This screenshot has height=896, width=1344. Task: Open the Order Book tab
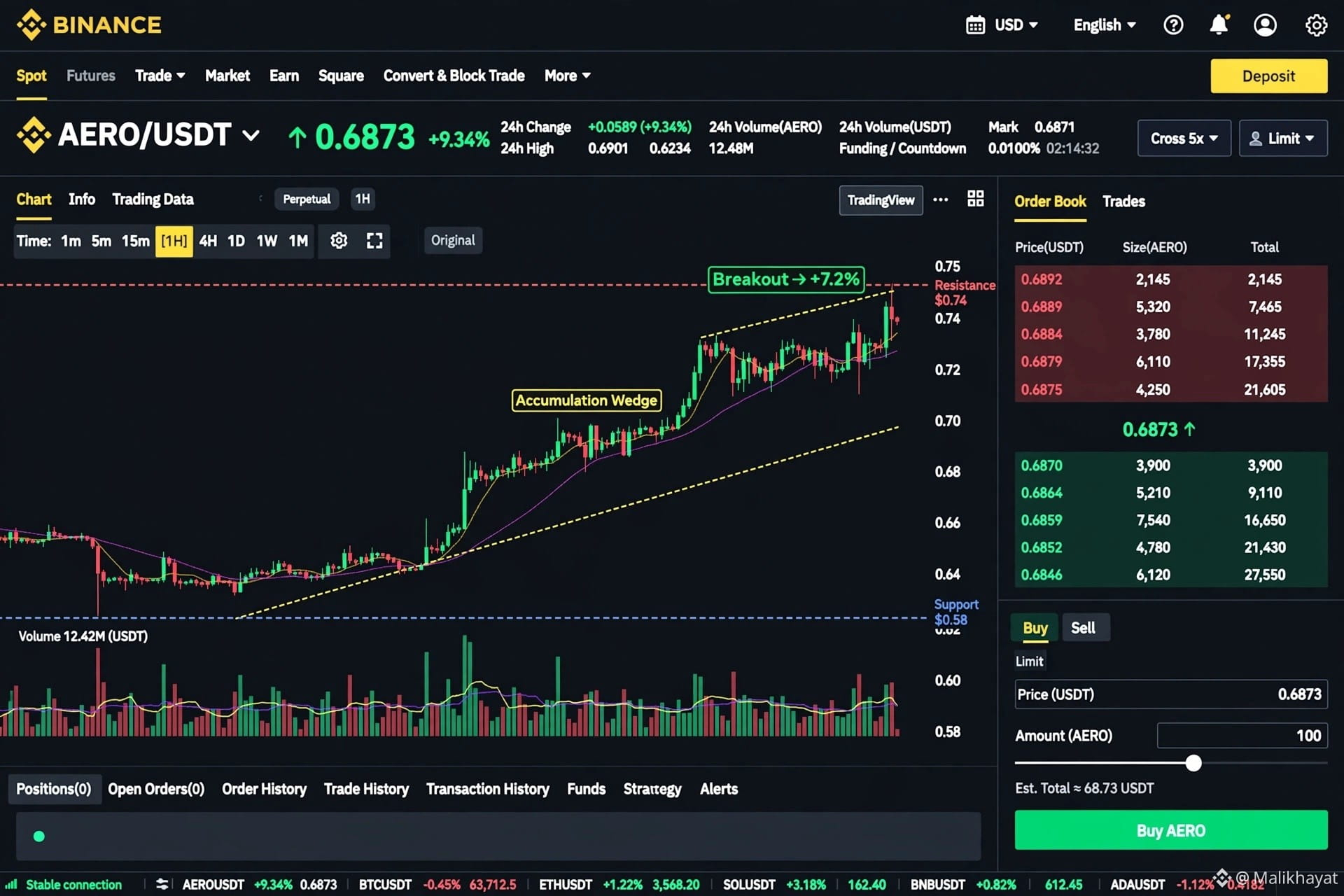(x=1050, y=202)
